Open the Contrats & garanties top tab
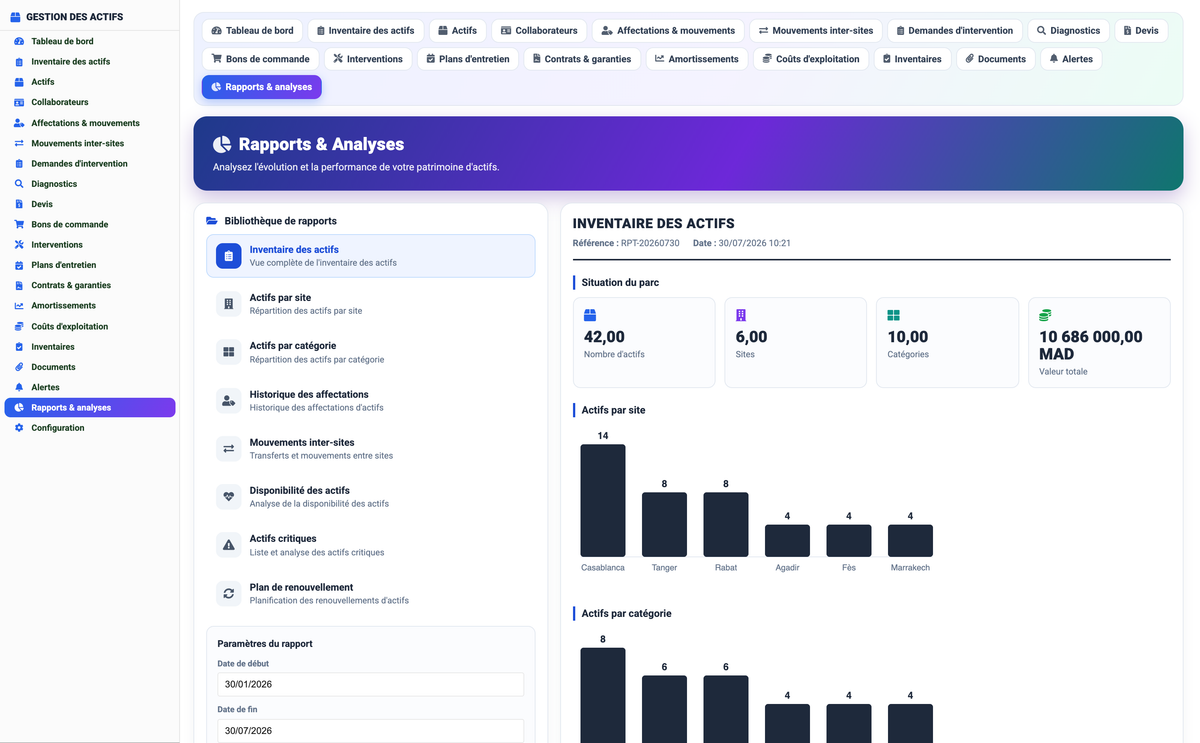The image size is (1200, 743). coord(582,59)
